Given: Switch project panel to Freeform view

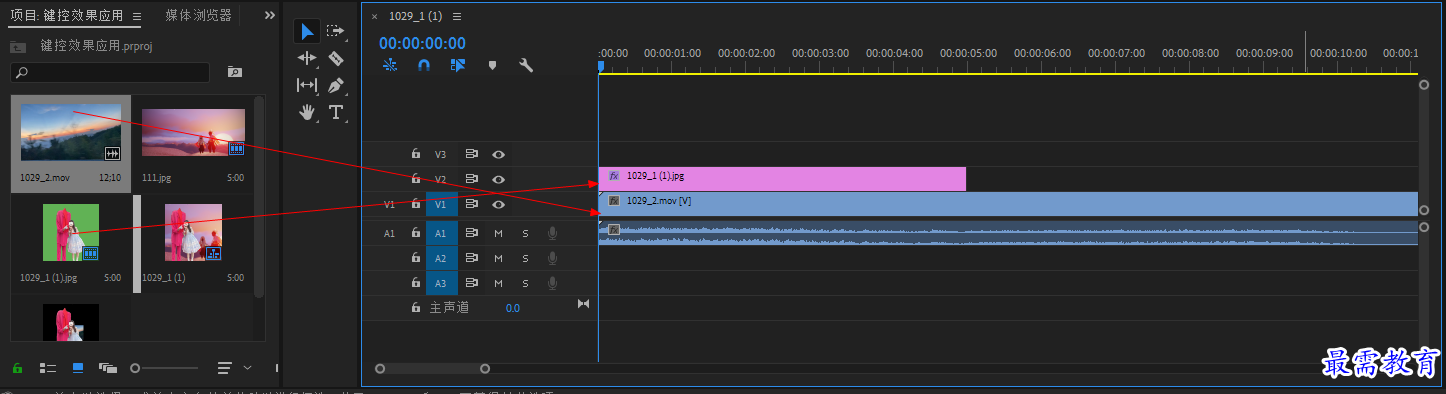Looking at the screenshot, I should [108, 368].
